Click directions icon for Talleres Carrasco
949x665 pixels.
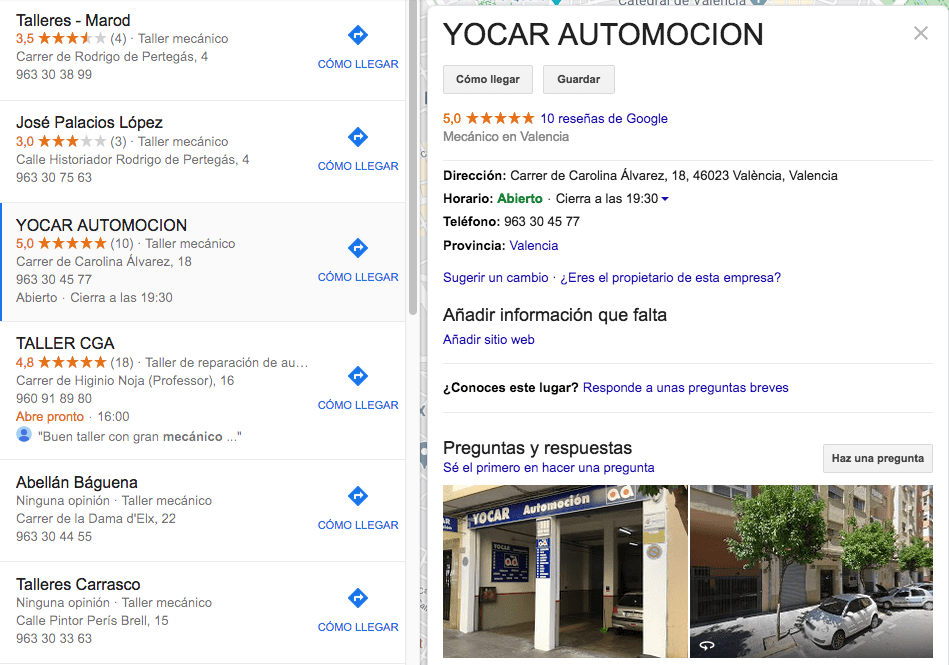[358, 598]
